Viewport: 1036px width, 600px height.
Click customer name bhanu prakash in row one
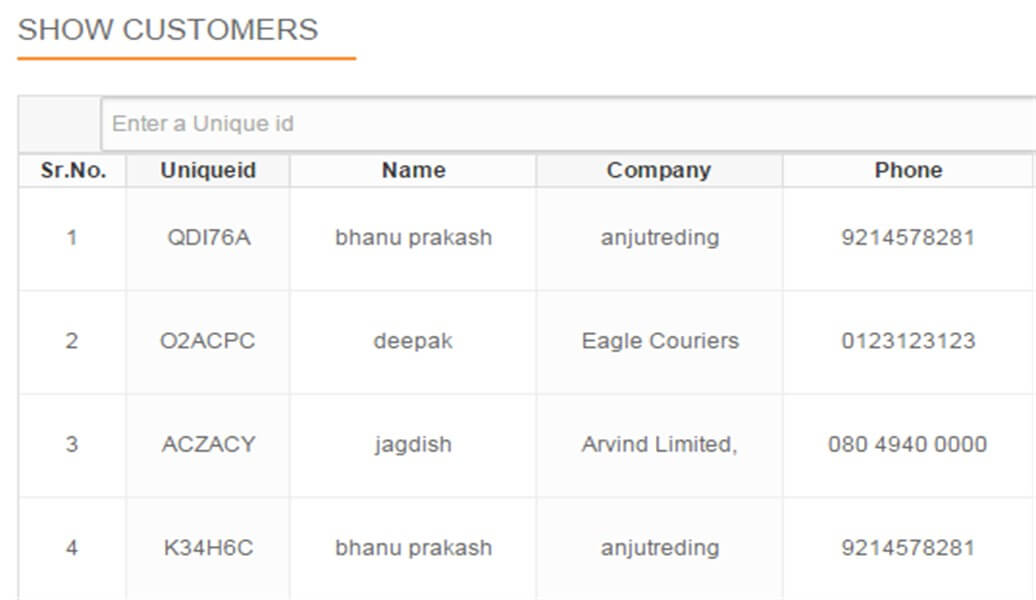[412, 238]
